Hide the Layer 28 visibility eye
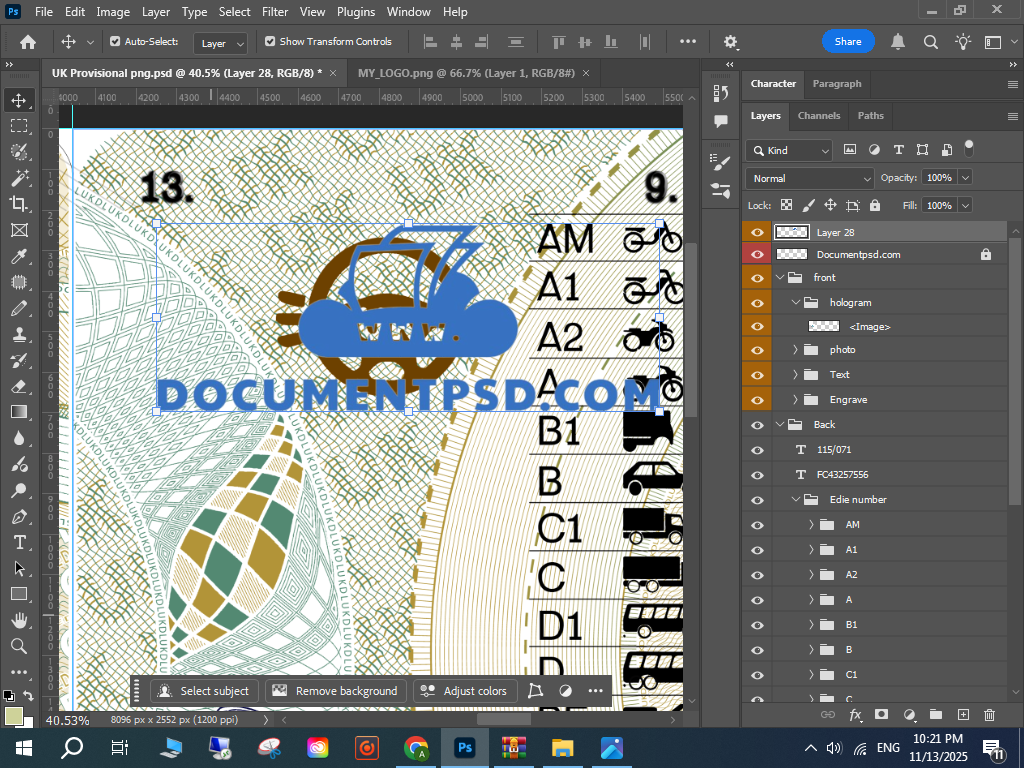Image resolution: width=1024 pixels, height=768 pixels. (757, 232)
